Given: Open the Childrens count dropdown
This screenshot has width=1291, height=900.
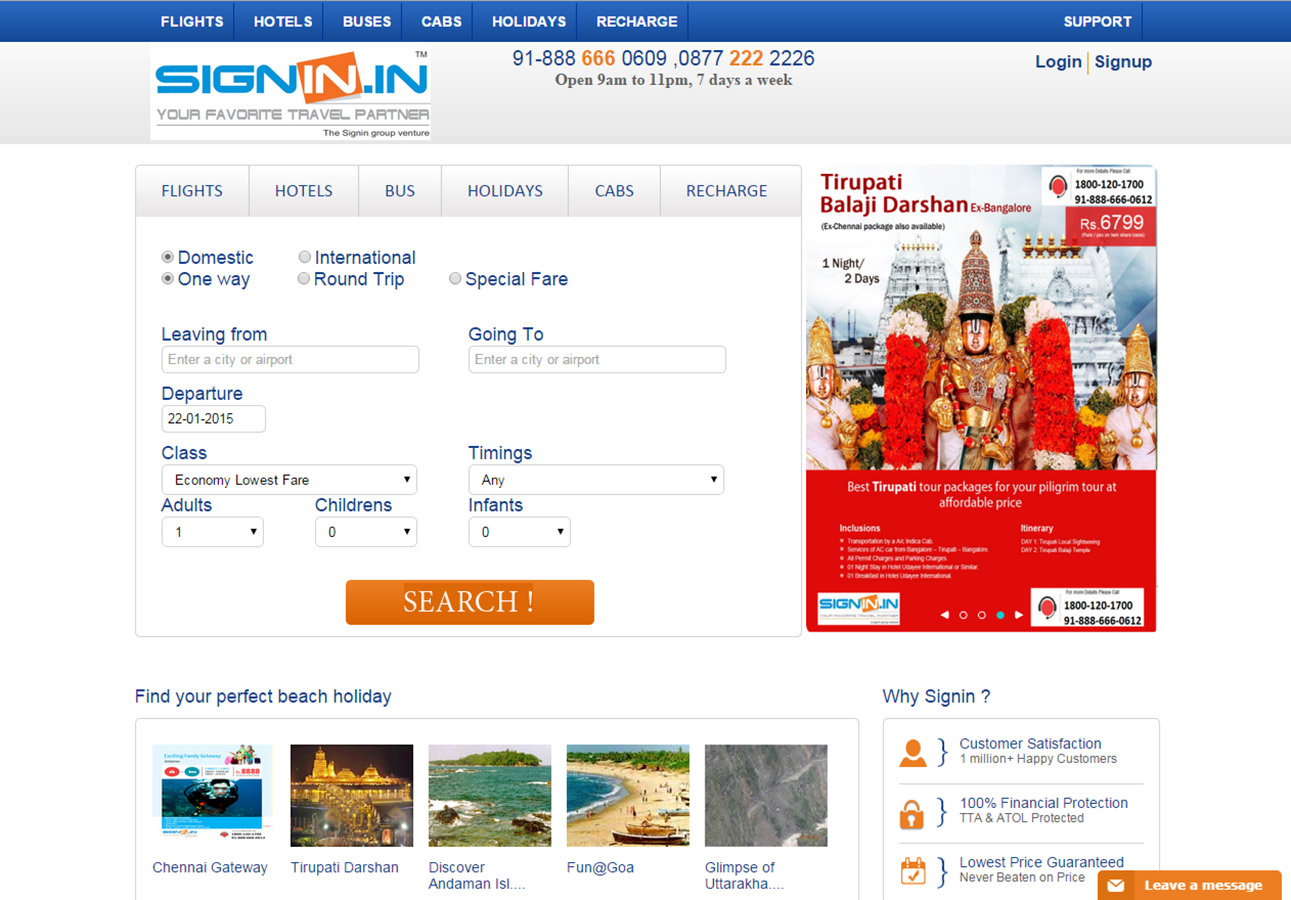Looking at the screenshot, I should coord(366,532).
